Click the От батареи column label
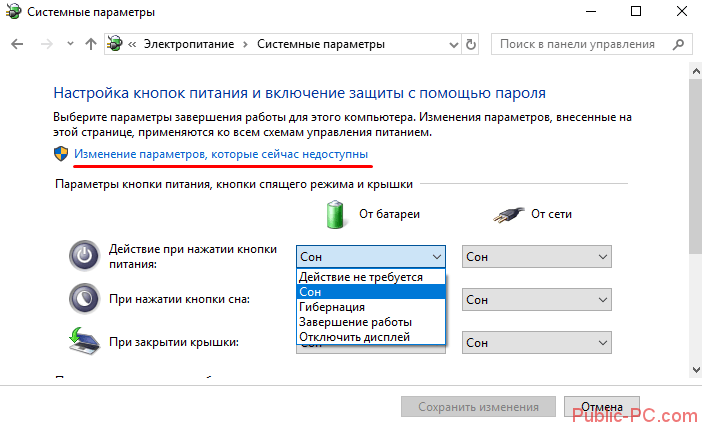The image size is (702, 427). [x=389, y=214]
